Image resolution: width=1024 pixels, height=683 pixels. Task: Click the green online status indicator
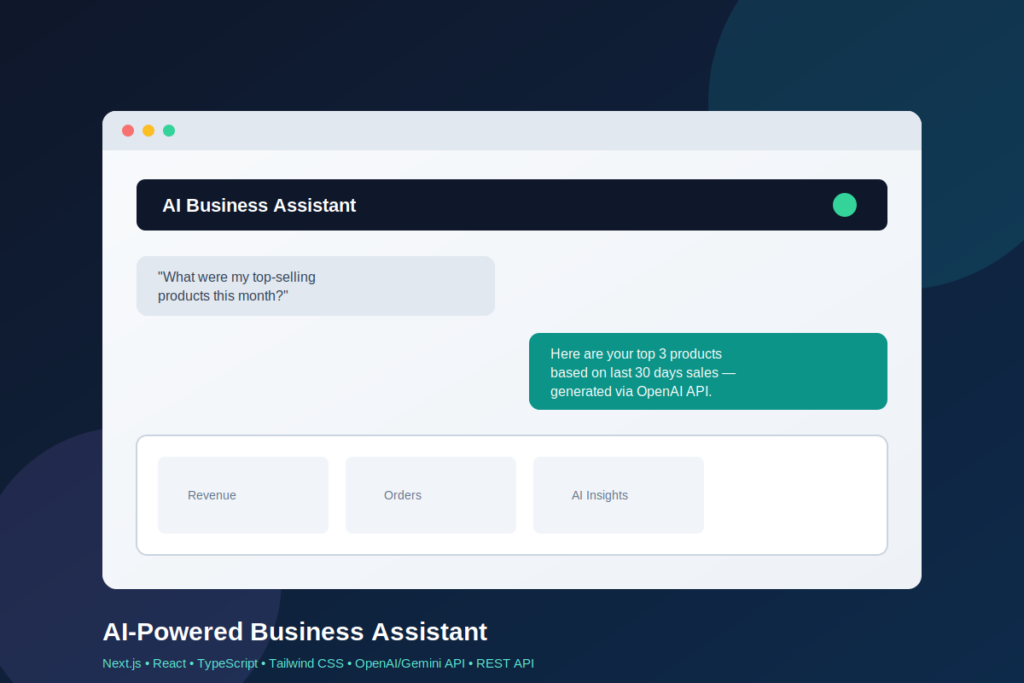tap(844, 205)
